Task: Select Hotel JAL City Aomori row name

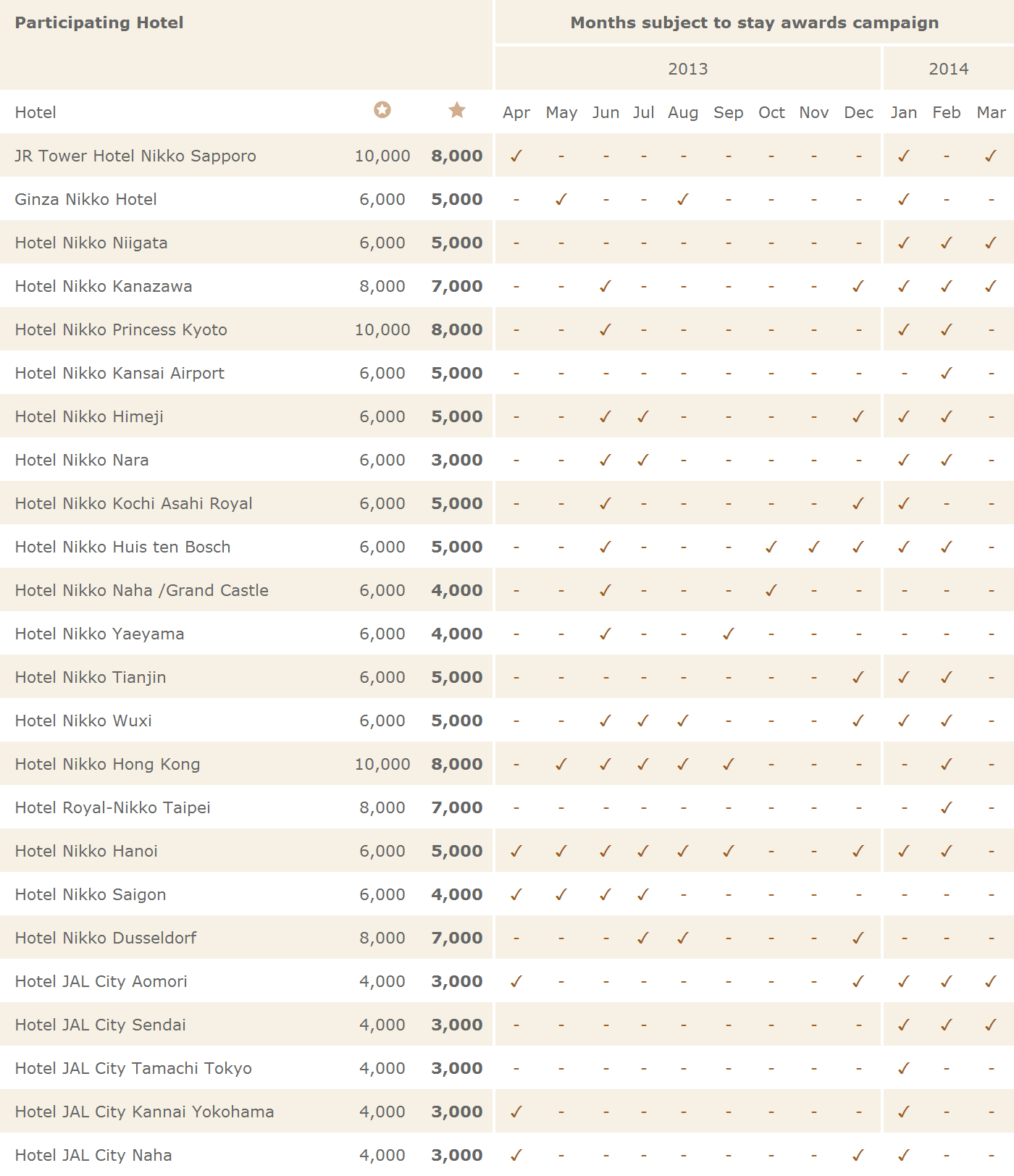Action: 101,981
